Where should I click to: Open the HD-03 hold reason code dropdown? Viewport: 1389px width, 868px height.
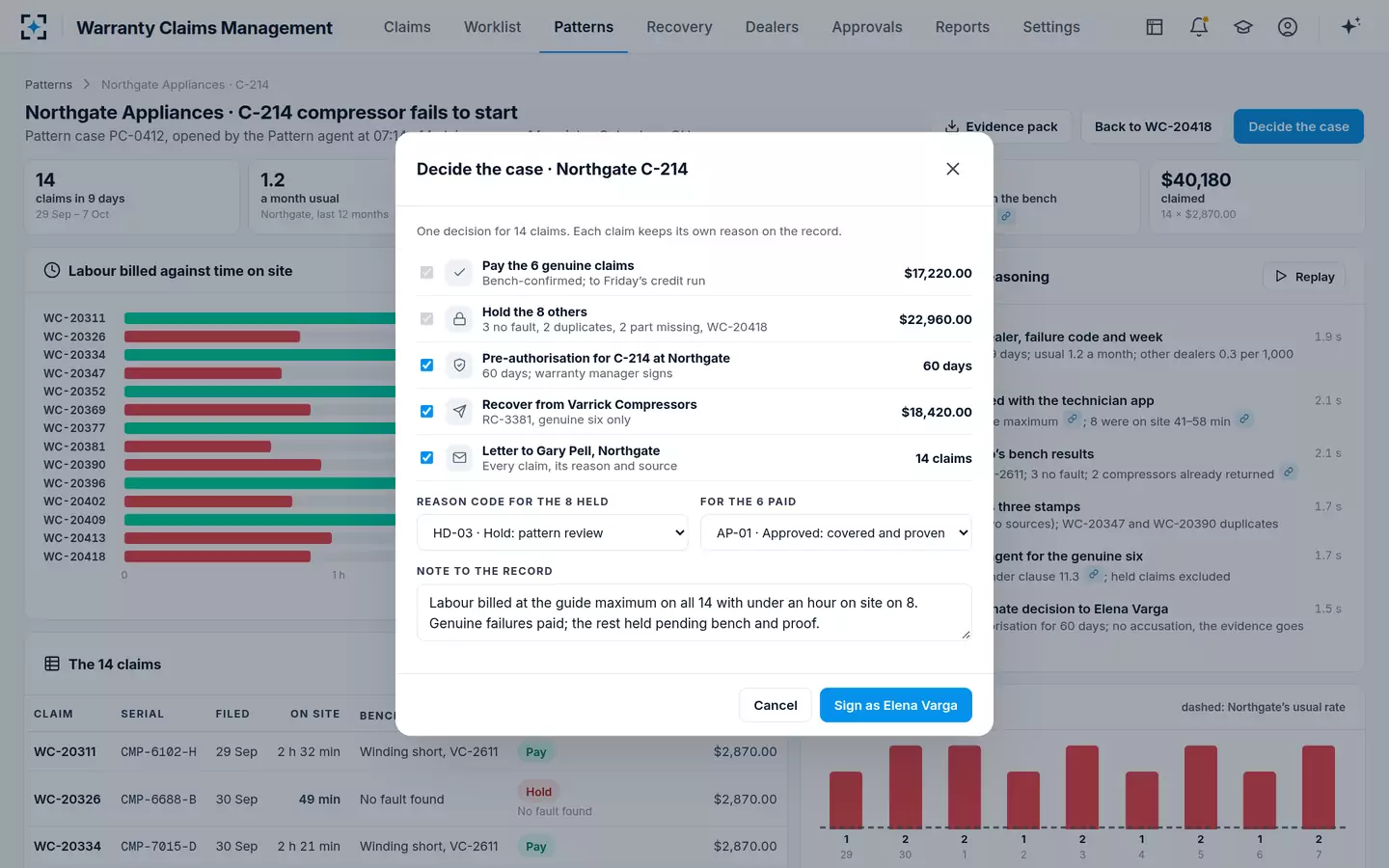tap(553, 532)
